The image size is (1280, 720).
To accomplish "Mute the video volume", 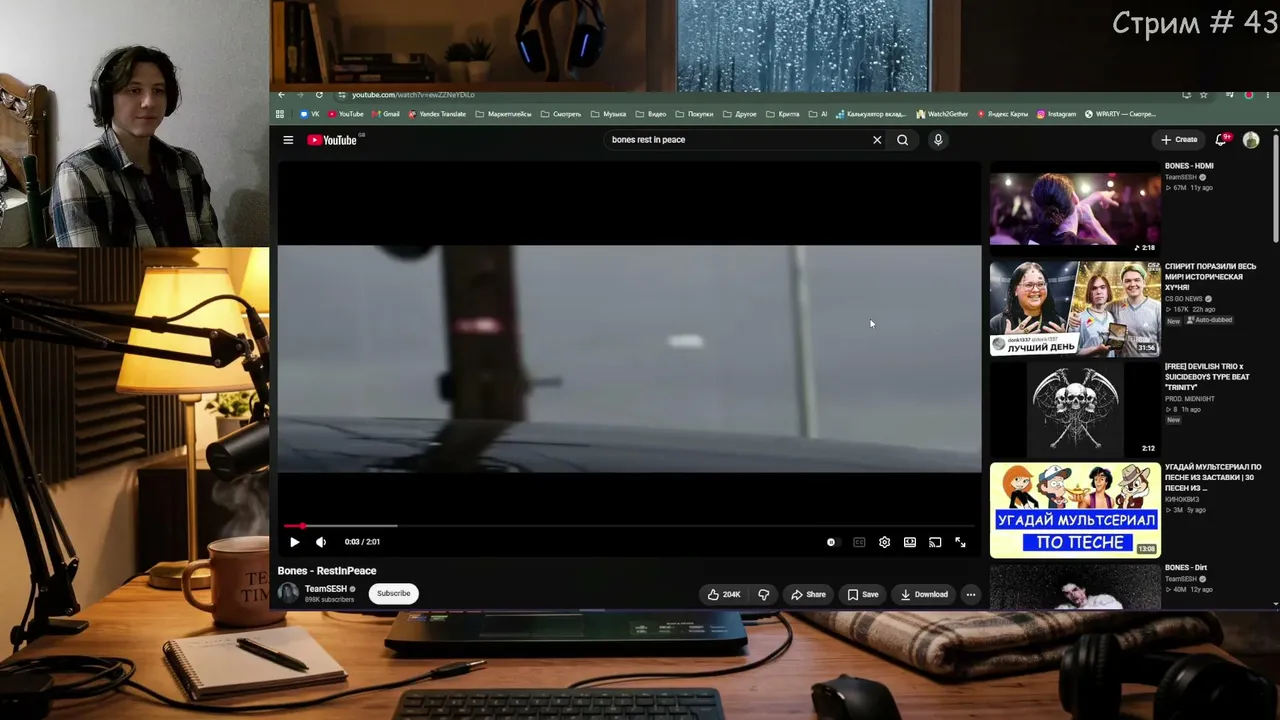I will coord(321,542).
